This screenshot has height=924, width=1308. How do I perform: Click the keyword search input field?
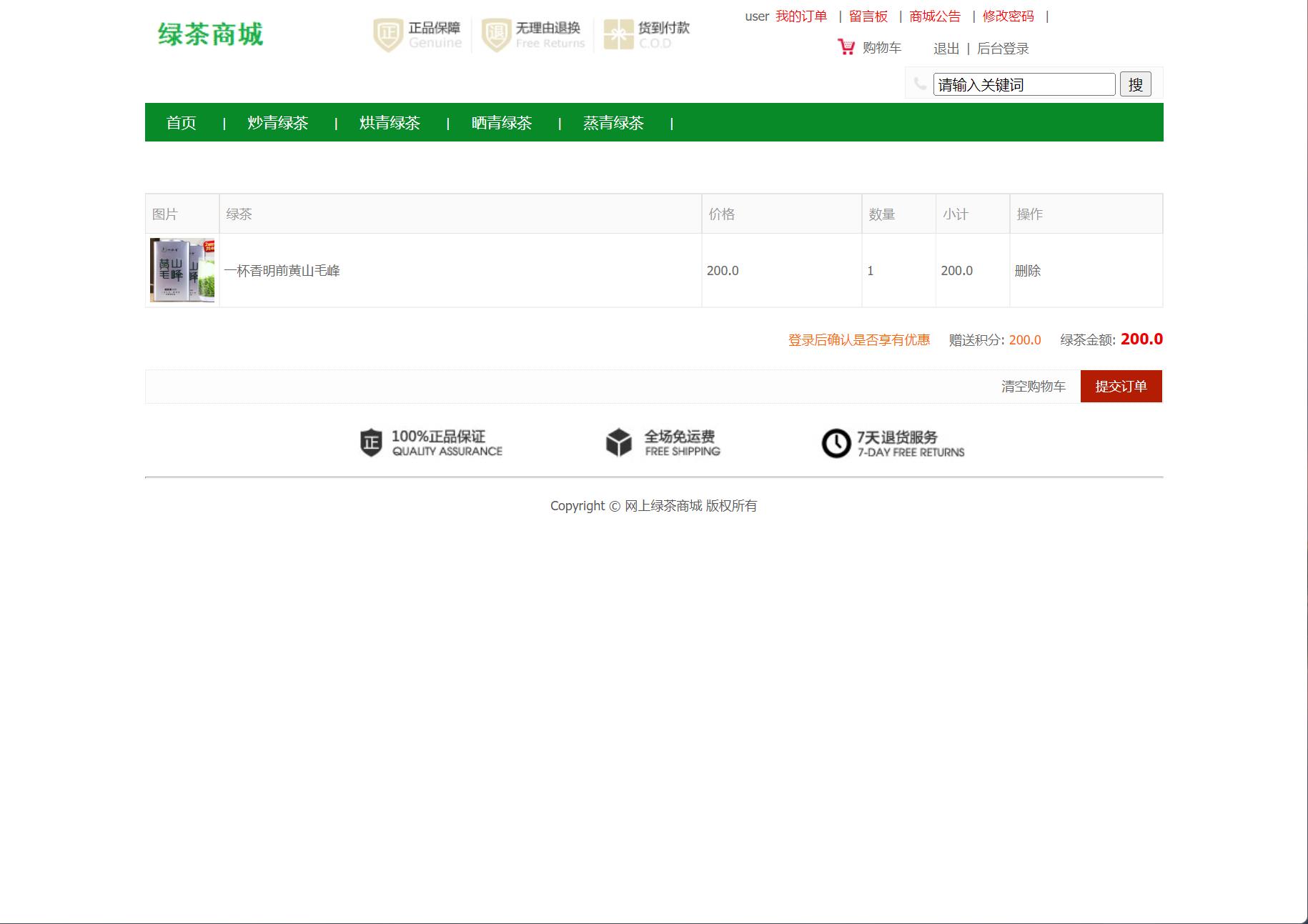(x=1023, y=84)
